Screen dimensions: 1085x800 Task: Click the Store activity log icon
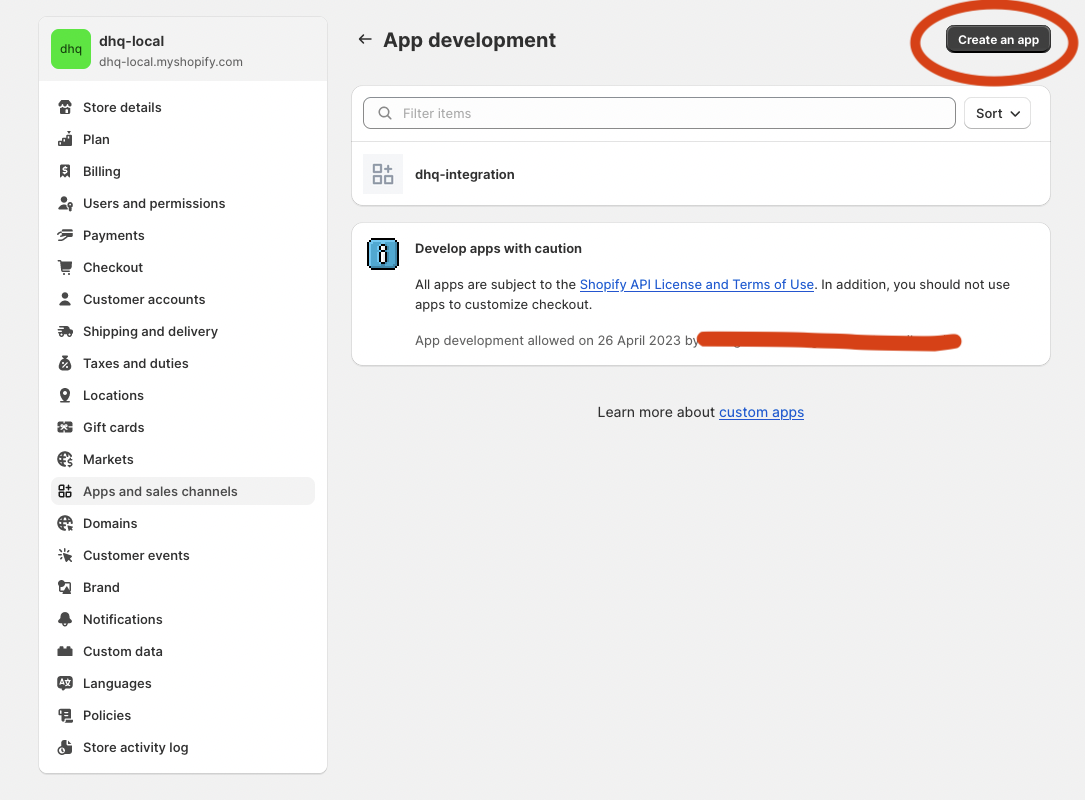65,747
